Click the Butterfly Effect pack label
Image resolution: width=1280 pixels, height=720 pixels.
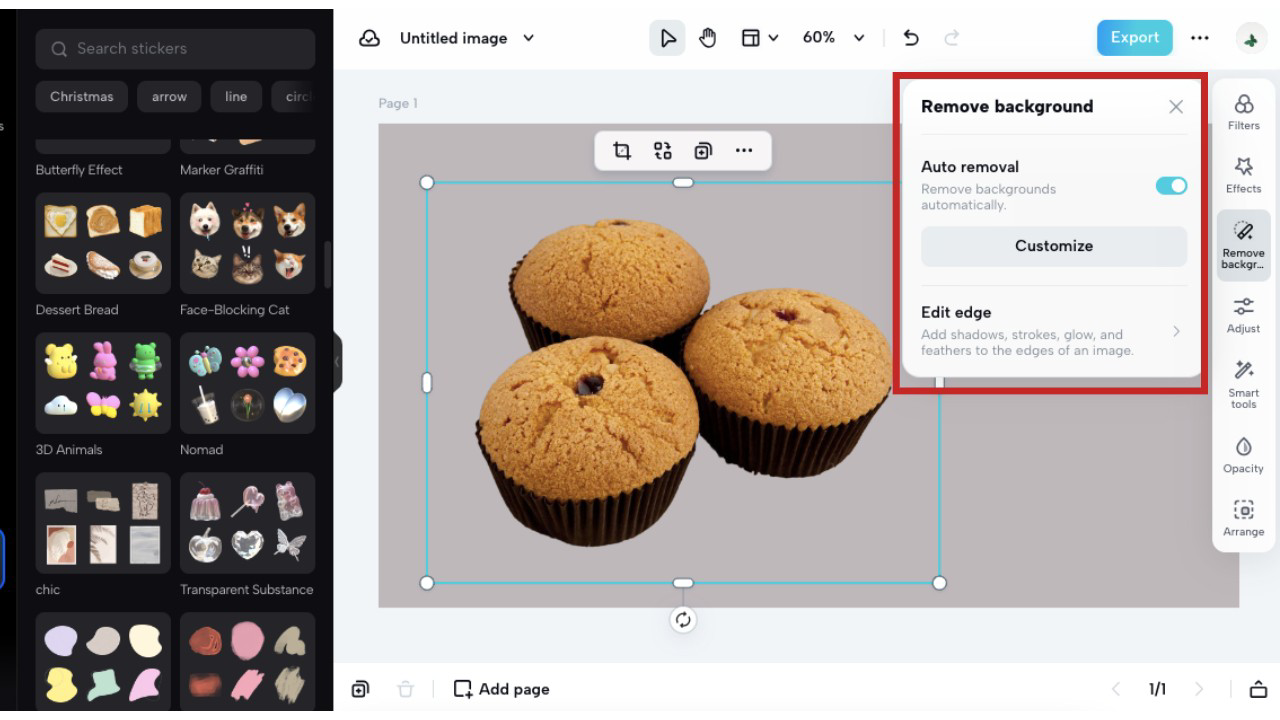click(x=79, y=170)
